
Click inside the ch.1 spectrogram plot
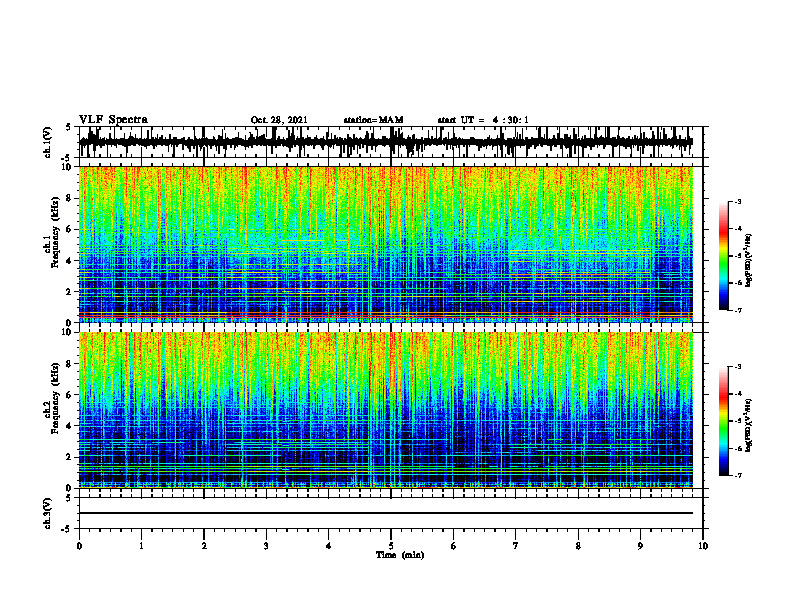point(386,244)
